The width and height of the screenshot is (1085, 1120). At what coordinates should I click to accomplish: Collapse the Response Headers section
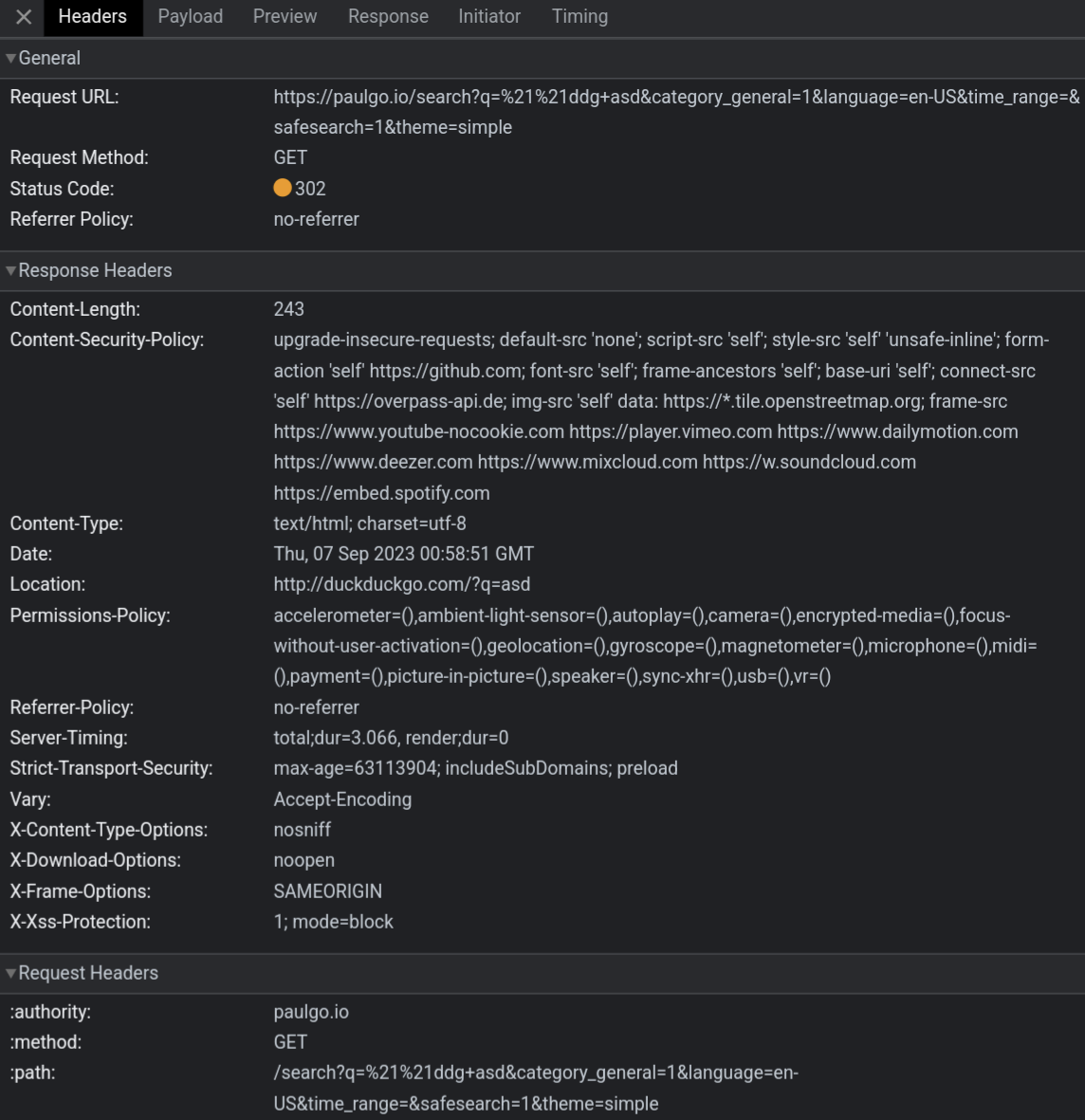click(x=9, y=270)
